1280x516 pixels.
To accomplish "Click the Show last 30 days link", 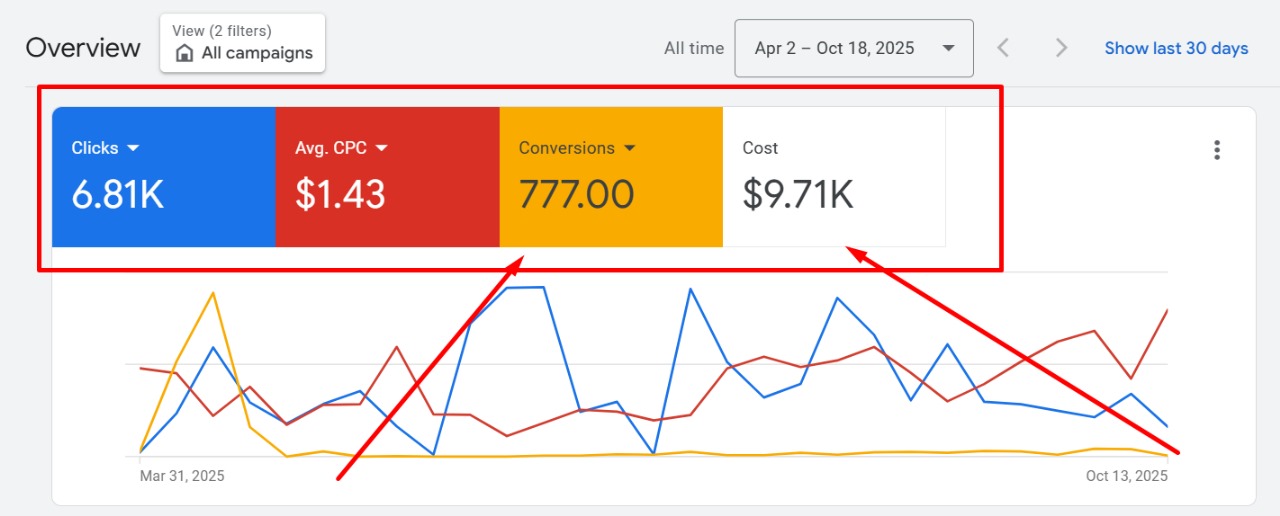I will pos(1176,48).
